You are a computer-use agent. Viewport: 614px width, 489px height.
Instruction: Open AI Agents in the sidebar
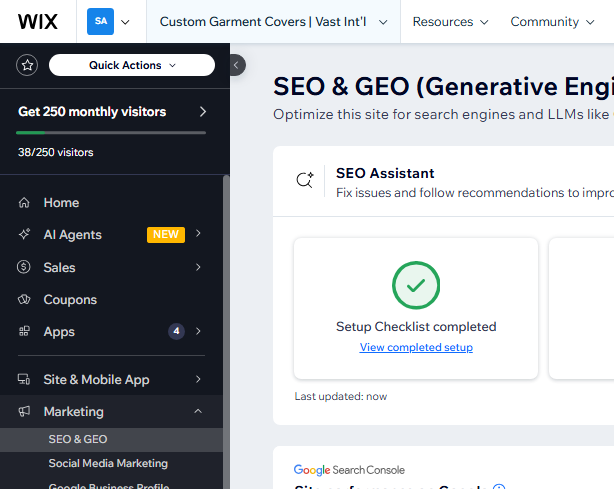coord(111,235)
